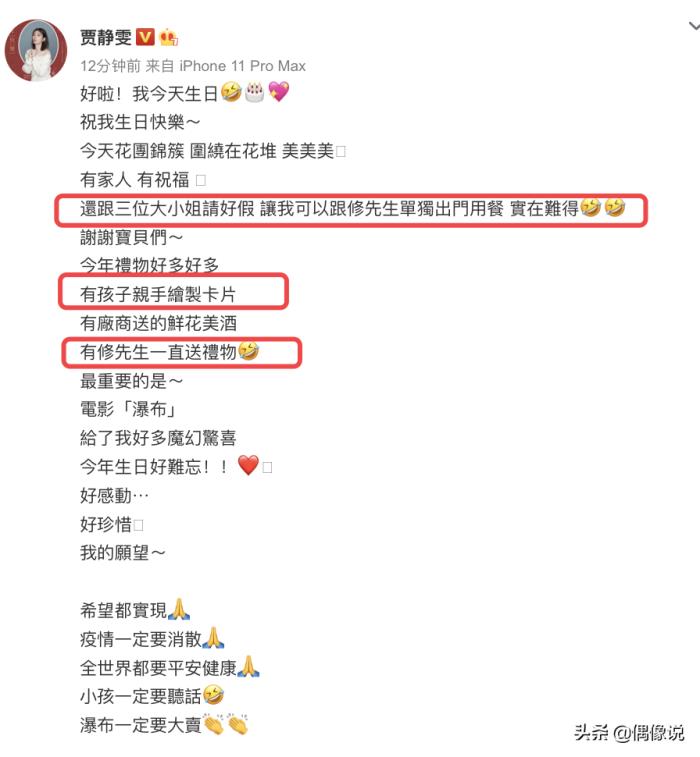
Task: Click the praying hands emoji after 希望都實現
Action: (179, 609)
